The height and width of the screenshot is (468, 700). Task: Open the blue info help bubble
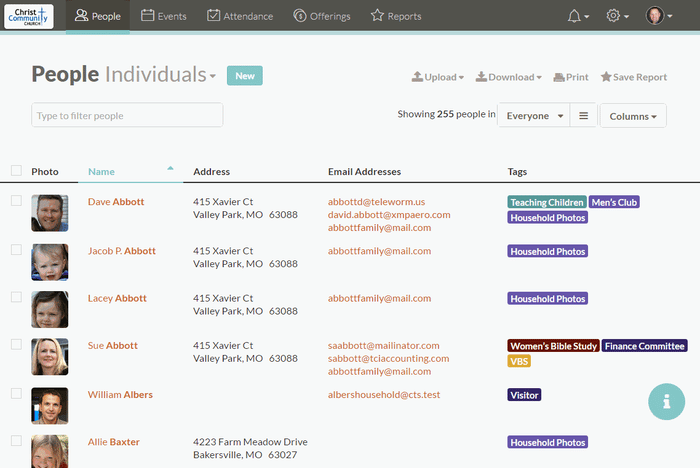pos(666,401)
